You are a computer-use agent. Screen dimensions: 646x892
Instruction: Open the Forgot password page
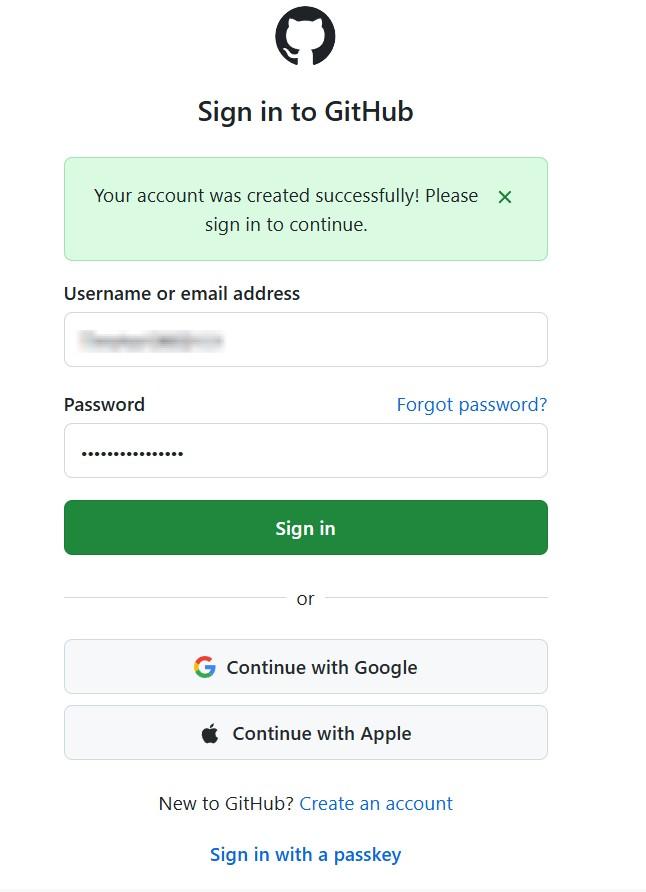pos(471,404)
